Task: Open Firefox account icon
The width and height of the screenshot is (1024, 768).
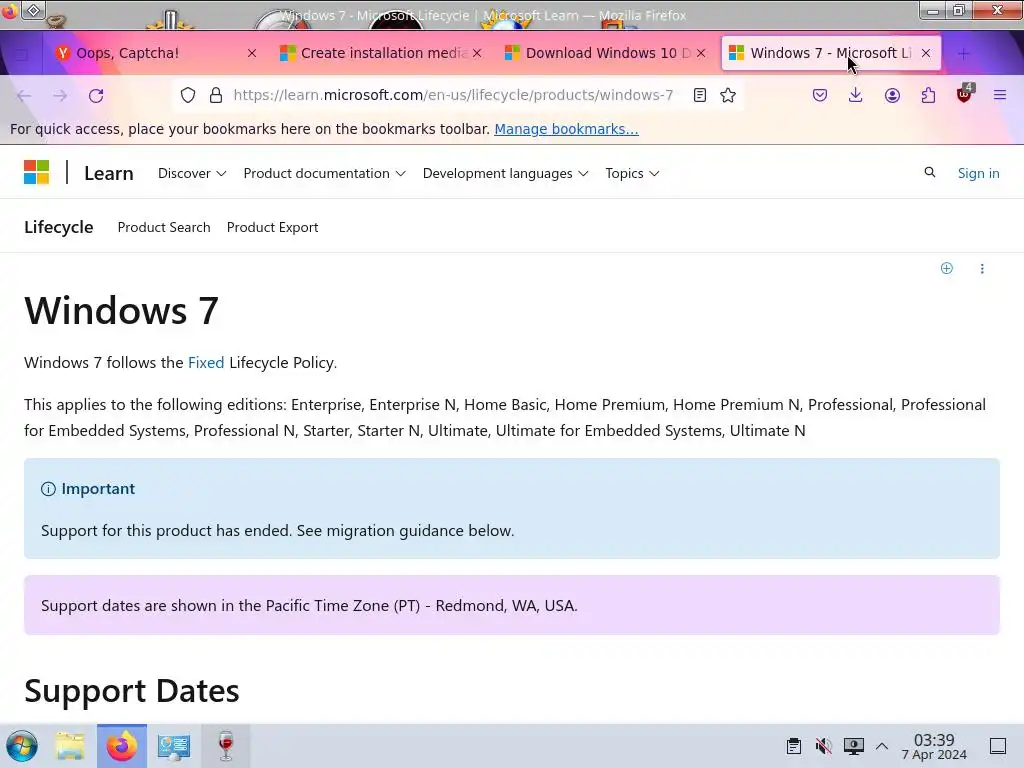Action: coord(892,95)
